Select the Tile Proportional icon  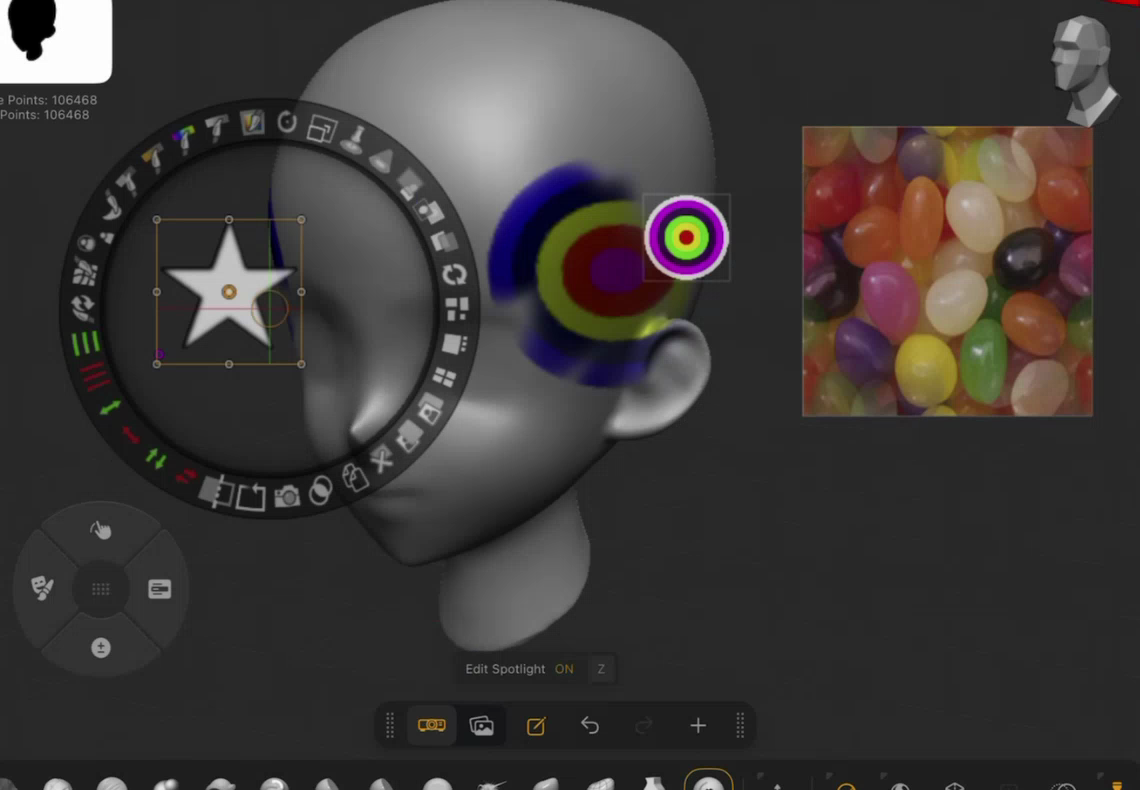(457, 308)
